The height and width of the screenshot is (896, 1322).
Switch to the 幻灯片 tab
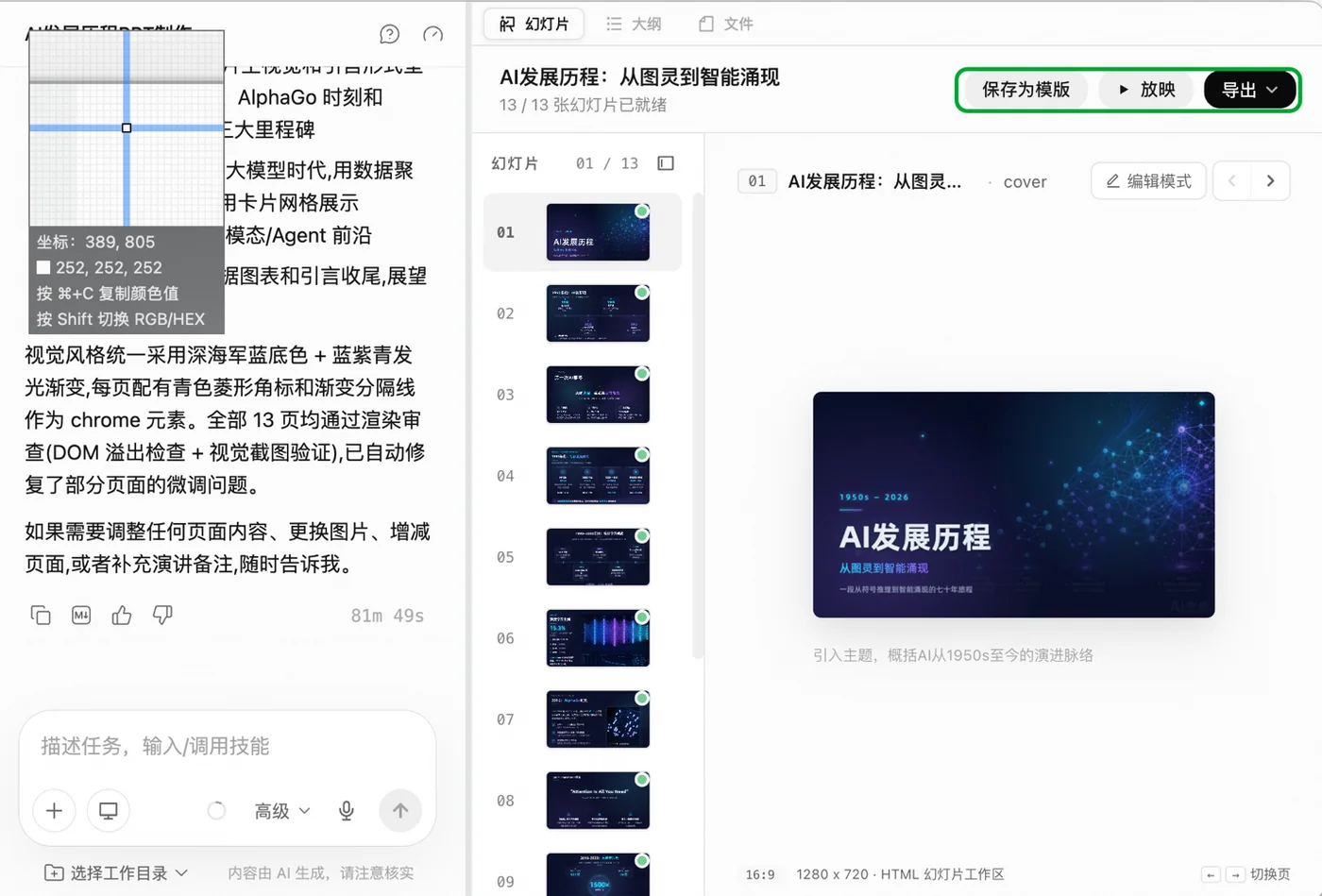[534, 24]
